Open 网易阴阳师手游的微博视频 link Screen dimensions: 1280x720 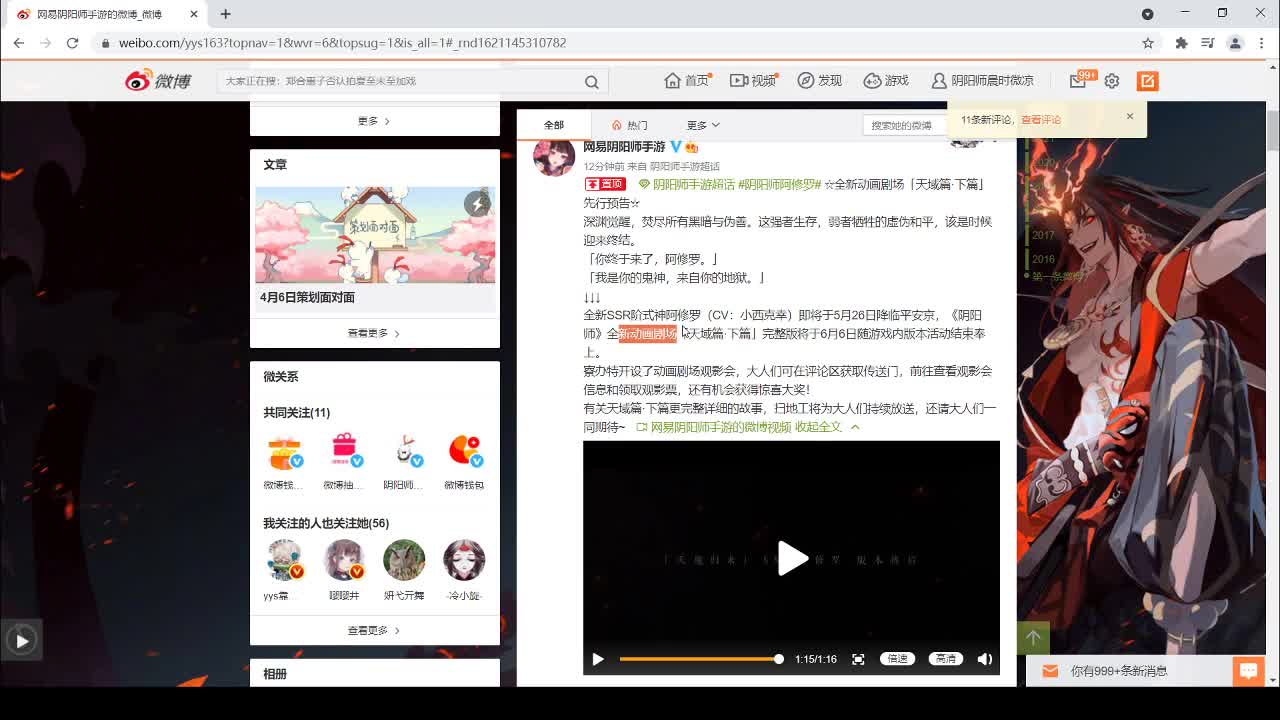click(714, 427)
